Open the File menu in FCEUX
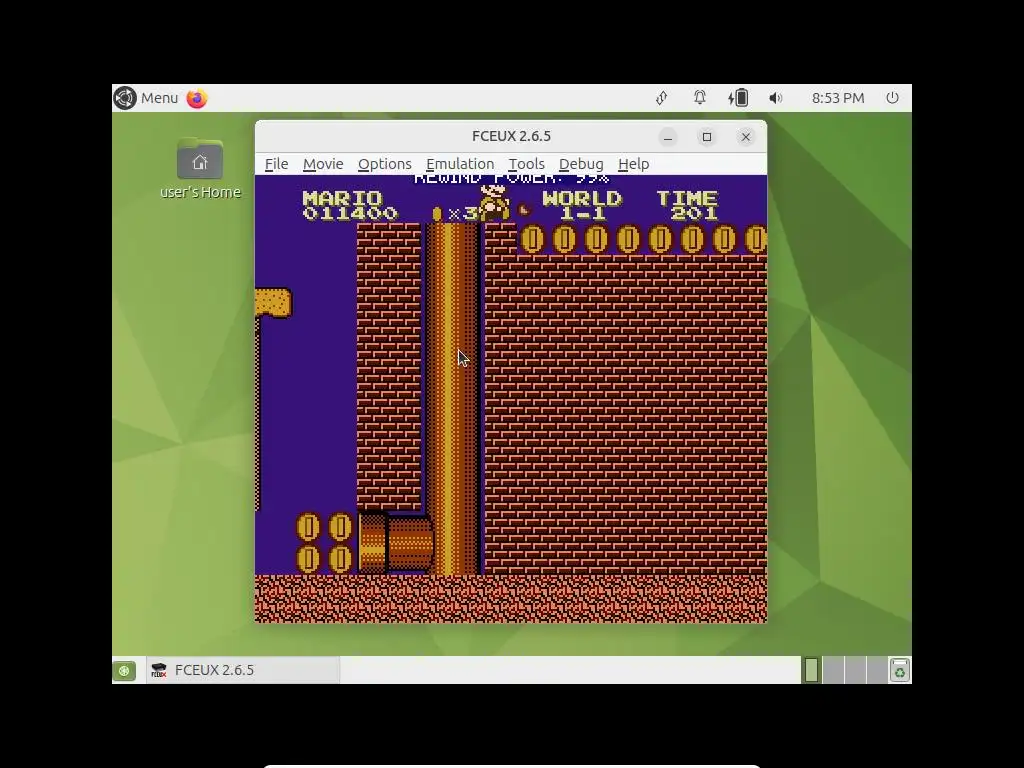This screenshot has width=1024, height=768. point(276,164)
